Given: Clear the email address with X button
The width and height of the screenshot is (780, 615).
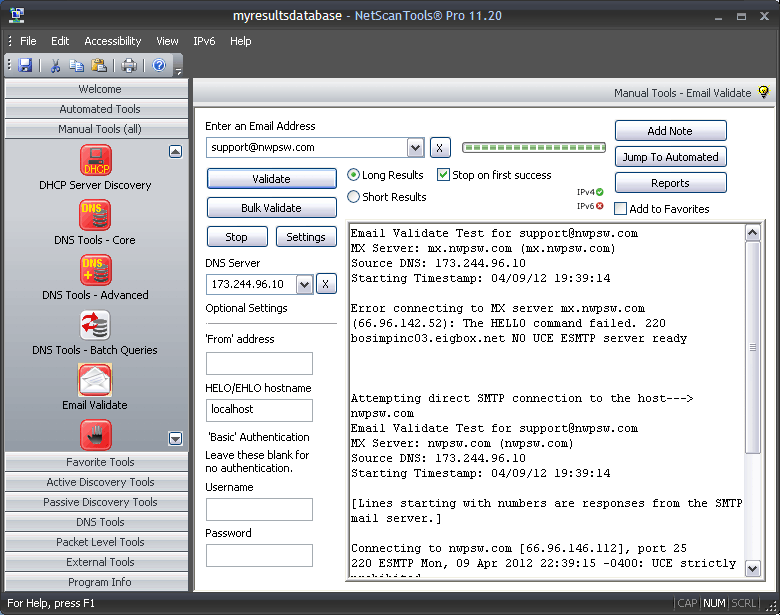Looking at the screenshot, I should (x=440, y=148).
